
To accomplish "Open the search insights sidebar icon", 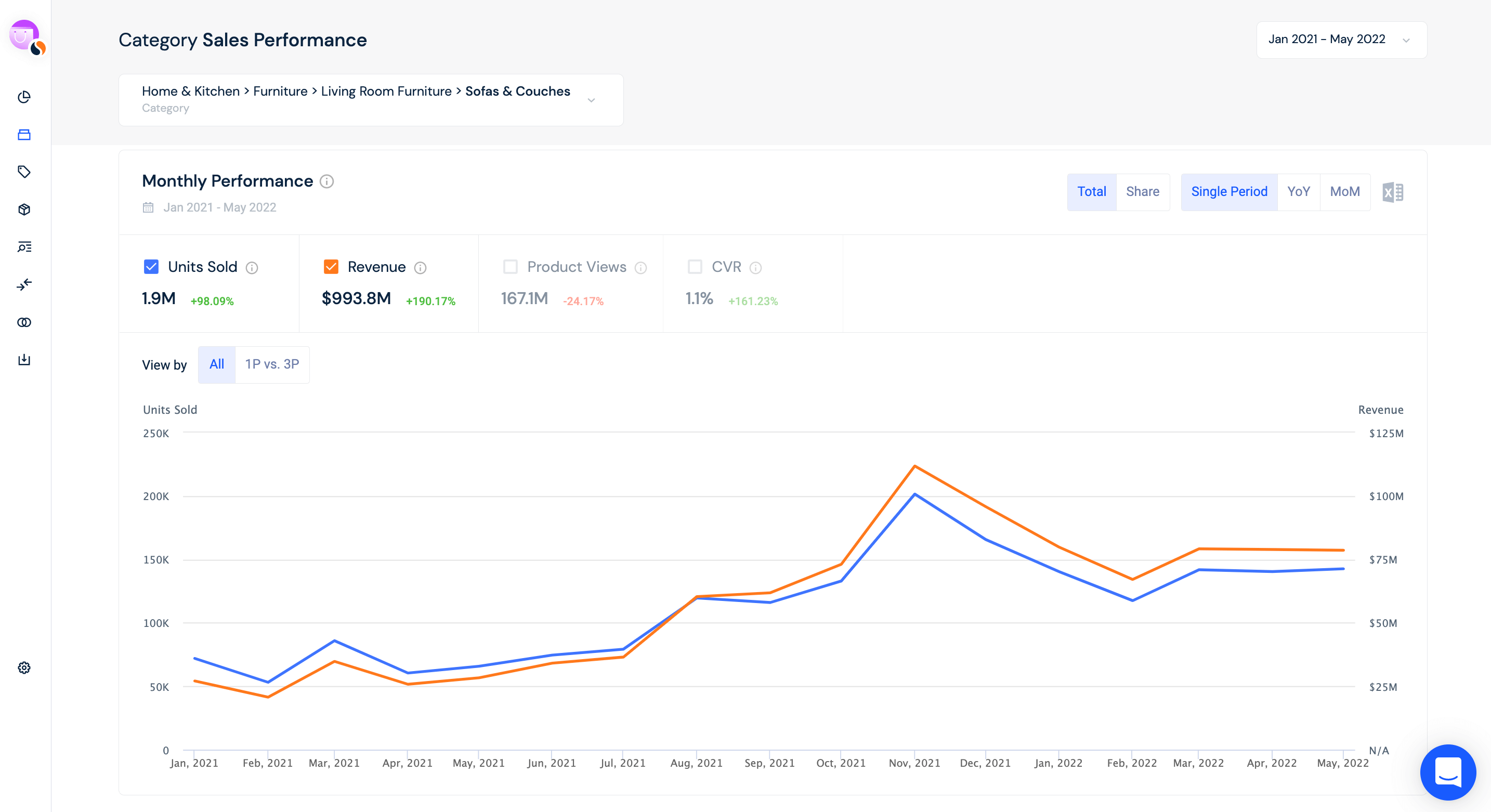I will point(24,247).
